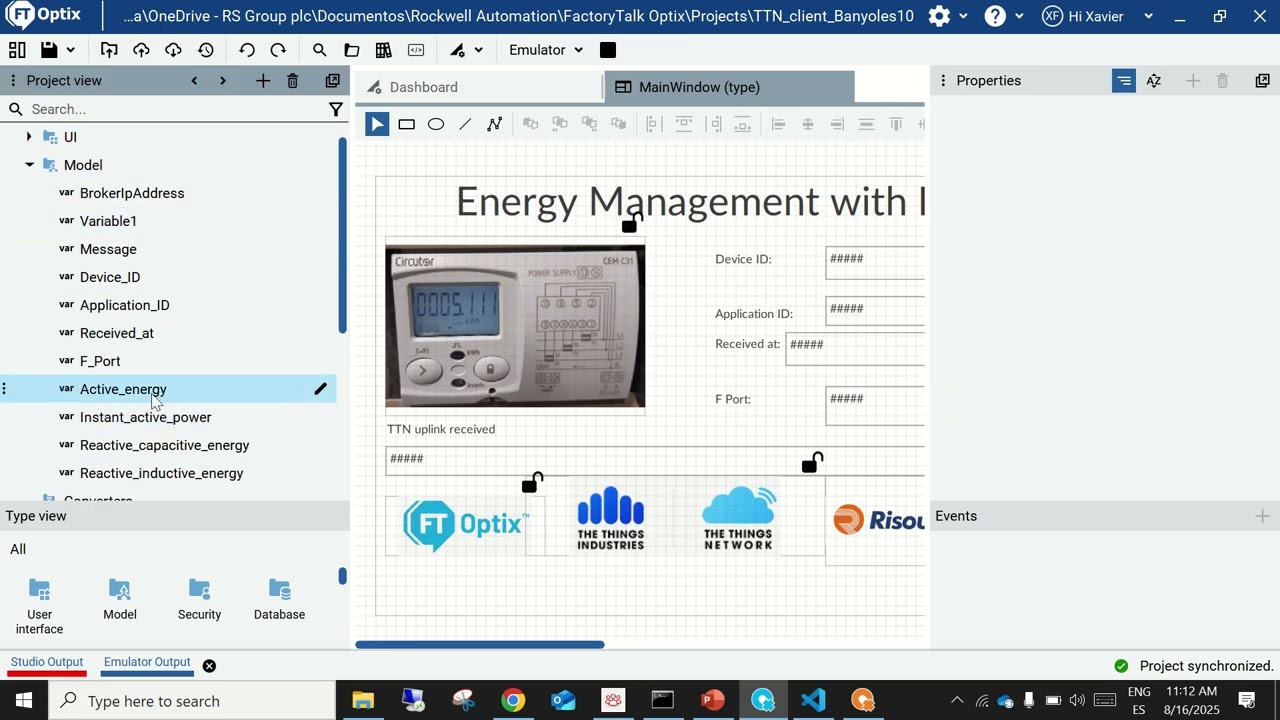Viewport: 1280px width, 720px height.
Task: Select the Reactive_inductive_energy variable
Action: pos(162,473)
